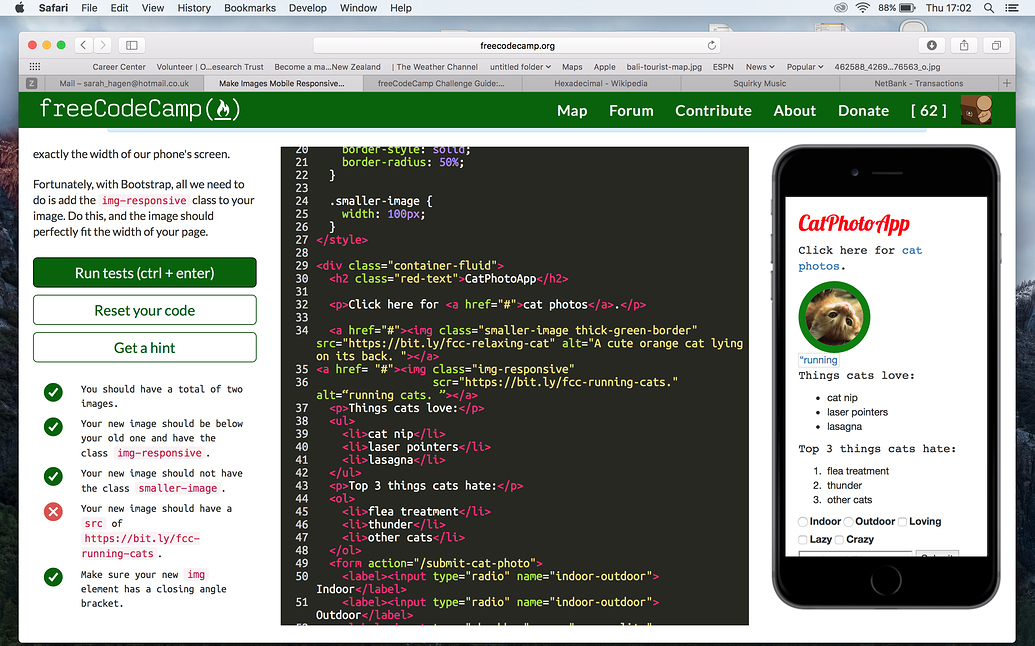Open the bali-tourist-map.jpg bookmark
Screen dimensions: 1035x646
(x=664, y=67)
